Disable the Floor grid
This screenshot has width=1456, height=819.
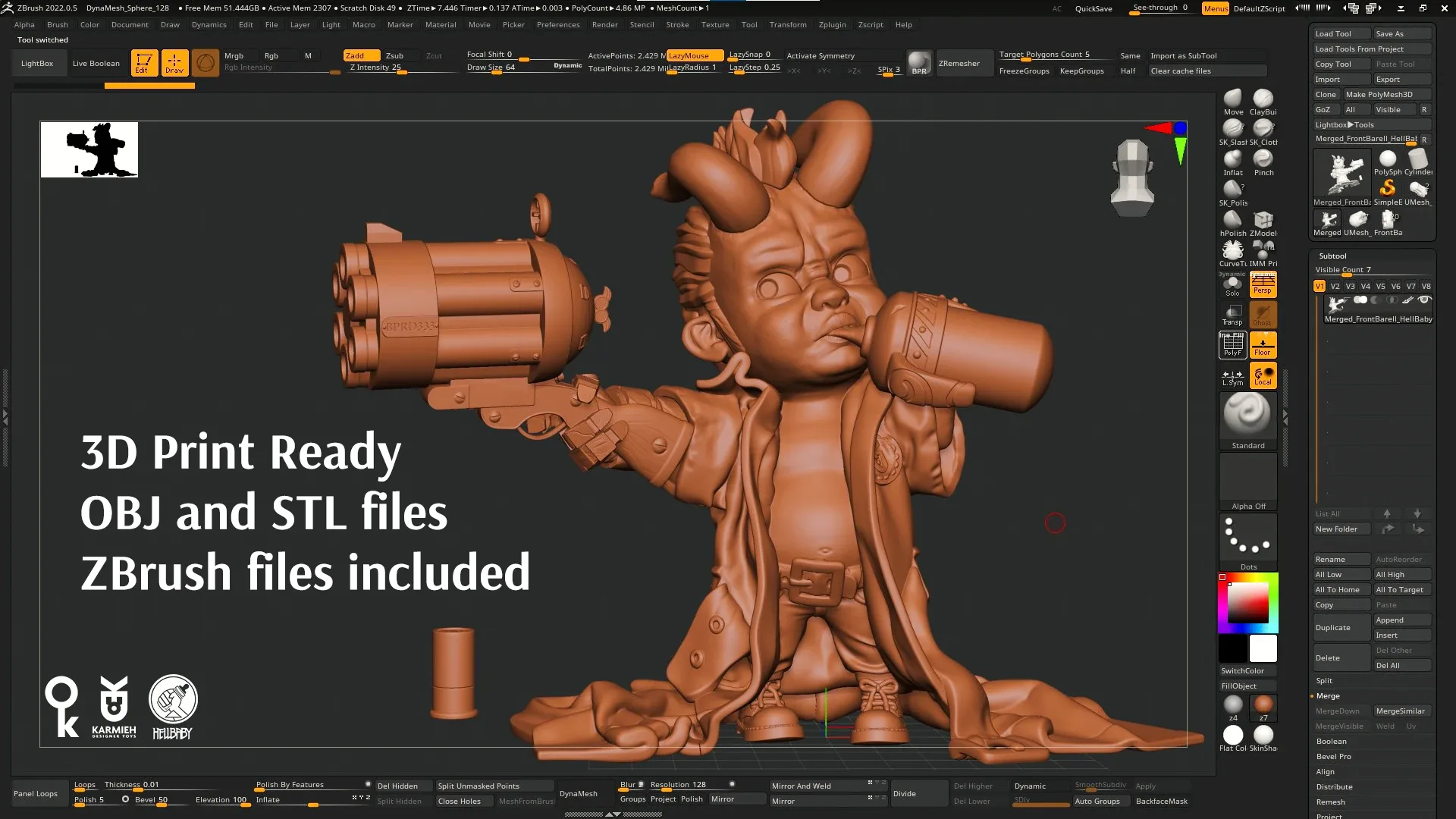tap(1263, 344)
